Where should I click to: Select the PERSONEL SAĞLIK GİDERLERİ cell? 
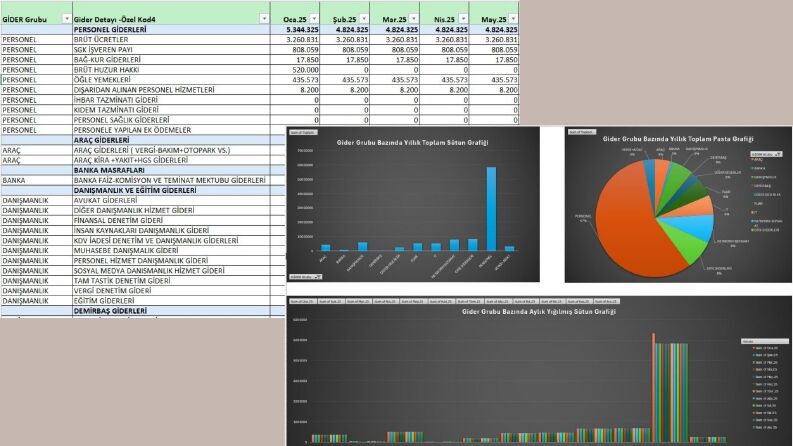coord(171,120)
